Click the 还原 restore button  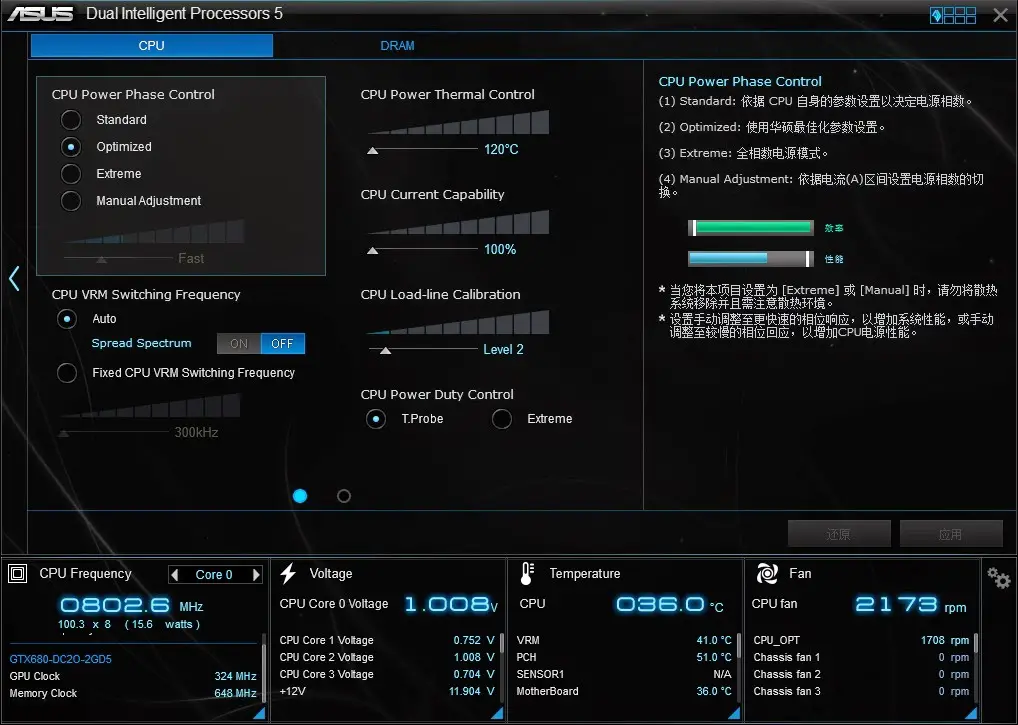(839, 534)
